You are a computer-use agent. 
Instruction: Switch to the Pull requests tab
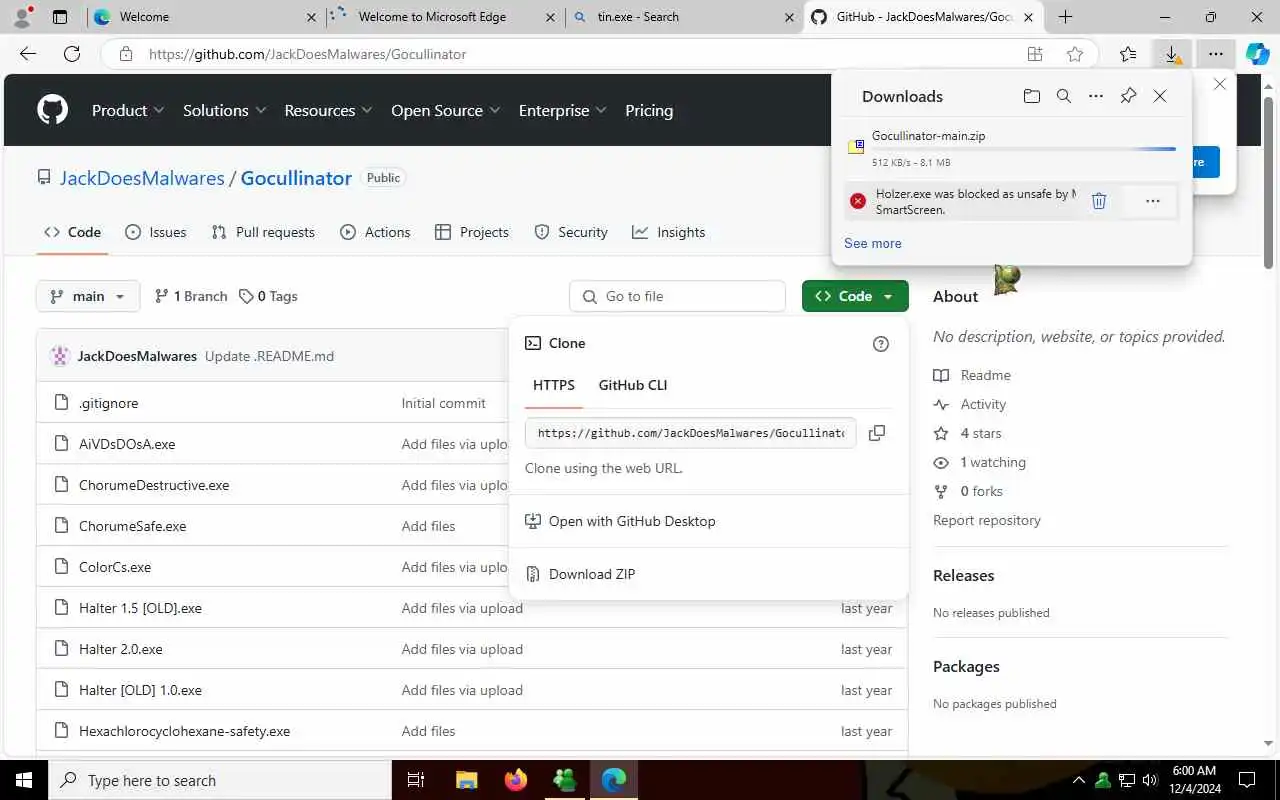pos(263,232)
